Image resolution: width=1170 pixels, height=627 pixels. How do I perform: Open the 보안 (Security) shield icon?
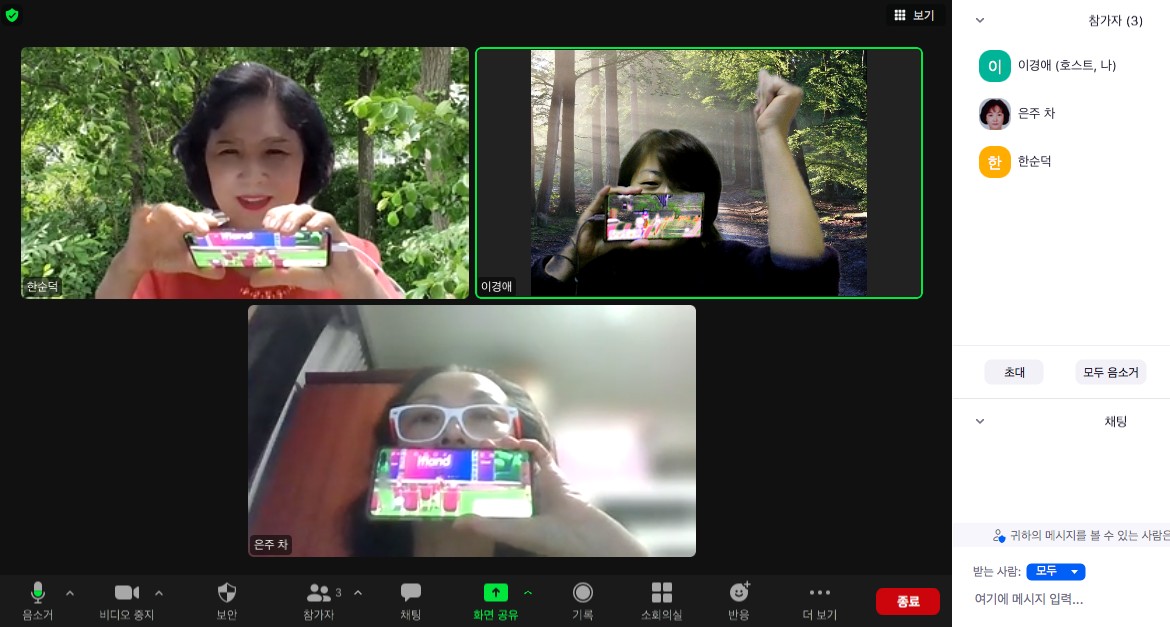click(227, 593)
